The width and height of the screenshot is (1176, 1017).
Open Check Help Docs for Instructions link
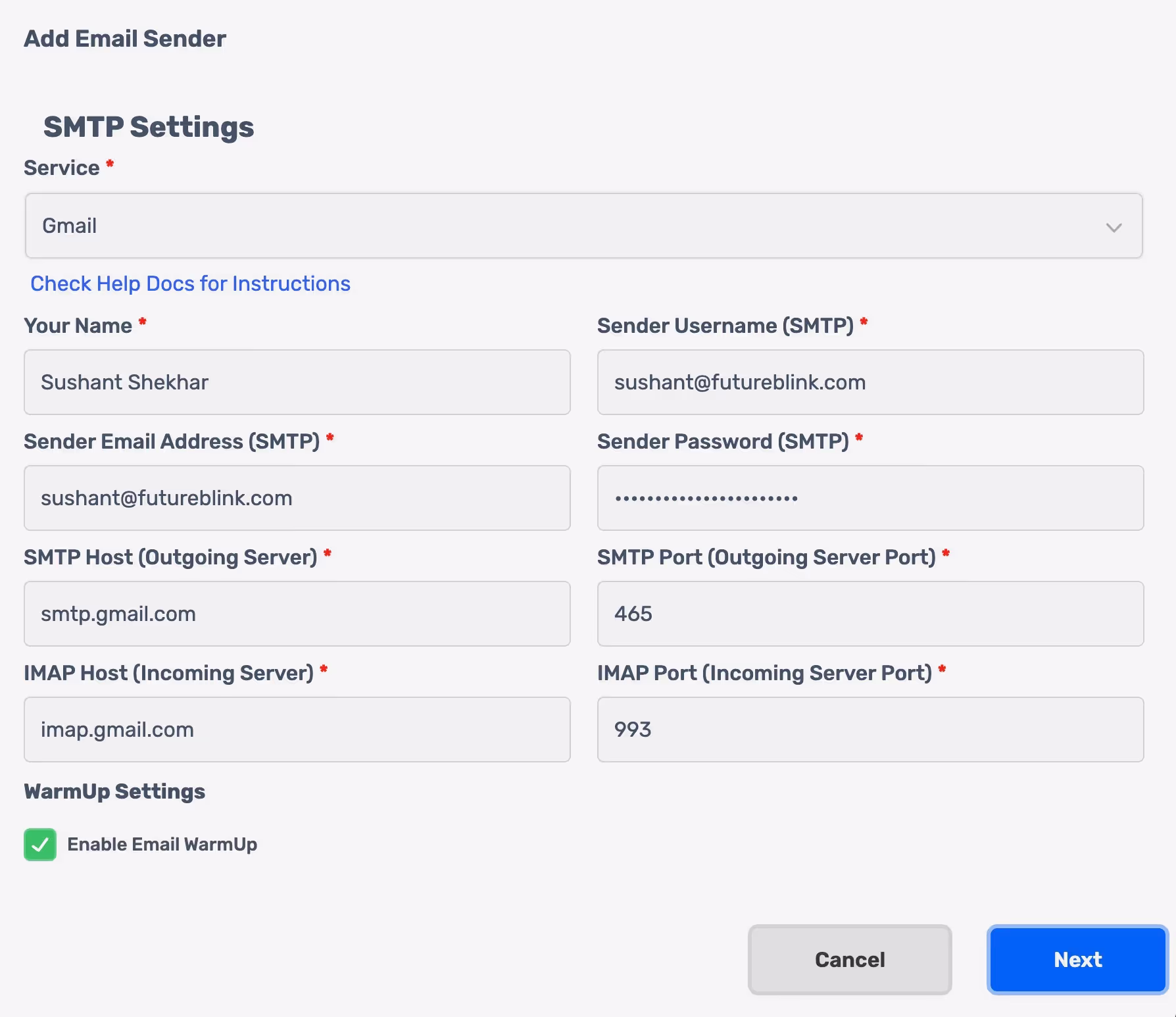coord(190,284)
